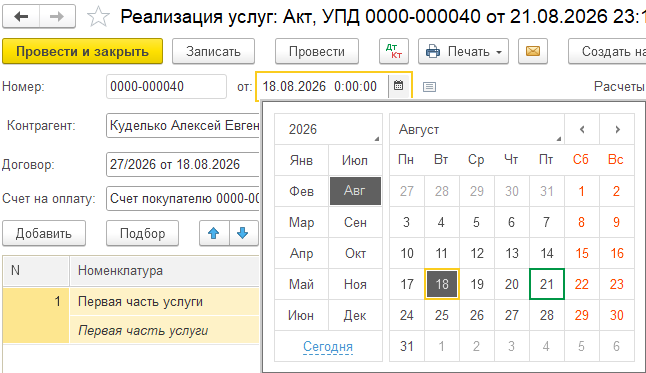646x373 pixels.
Task: Select highlighted month Авг
Action: pyautogui.click(x=355, y=191)
